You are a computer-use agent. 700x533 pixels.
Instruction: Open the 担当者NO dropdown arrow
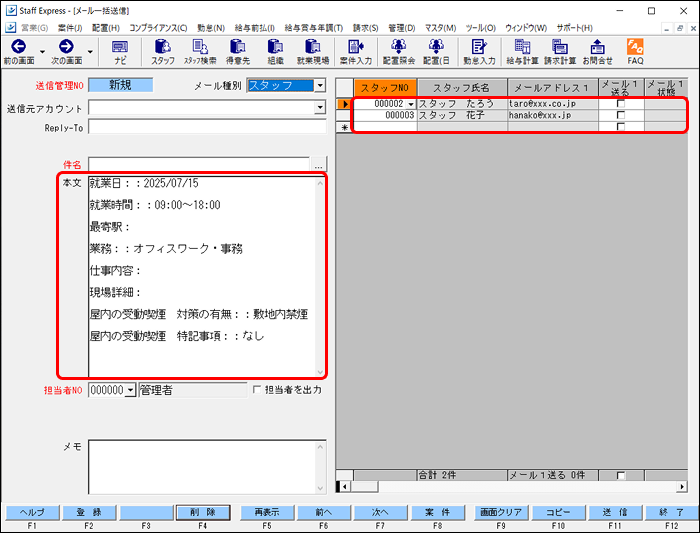[130, 390]
